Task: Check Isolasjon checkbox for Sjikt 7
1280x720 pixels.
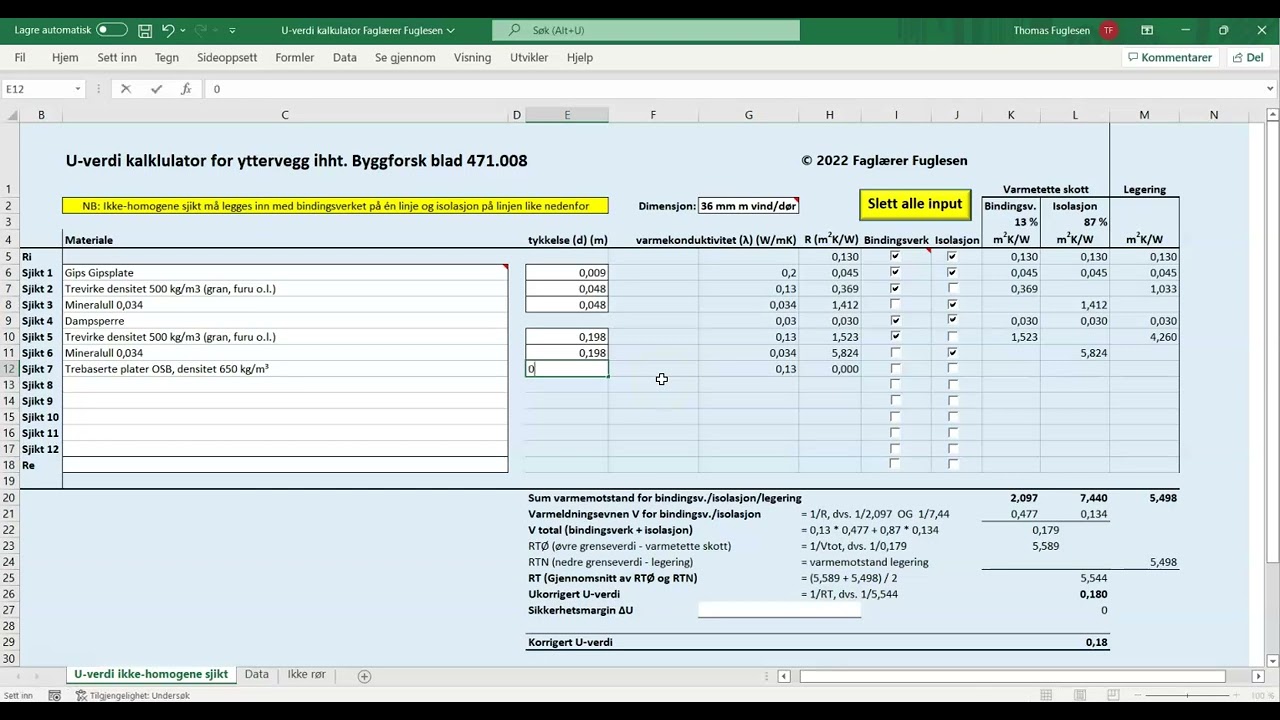Action: (952, 368)
